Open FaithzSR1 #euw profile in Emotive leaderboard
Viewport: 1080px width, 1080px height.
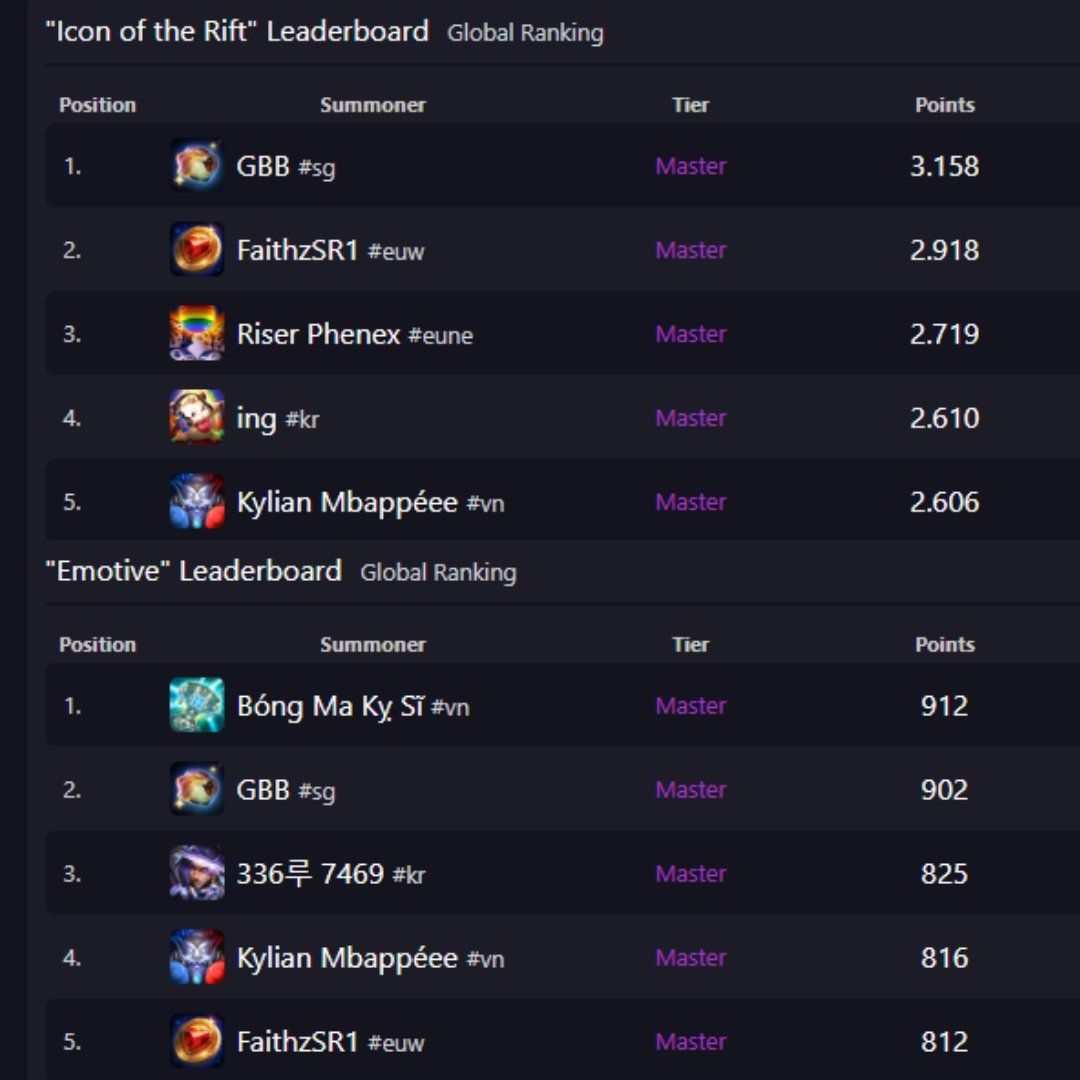click(x=331, y=1042)
